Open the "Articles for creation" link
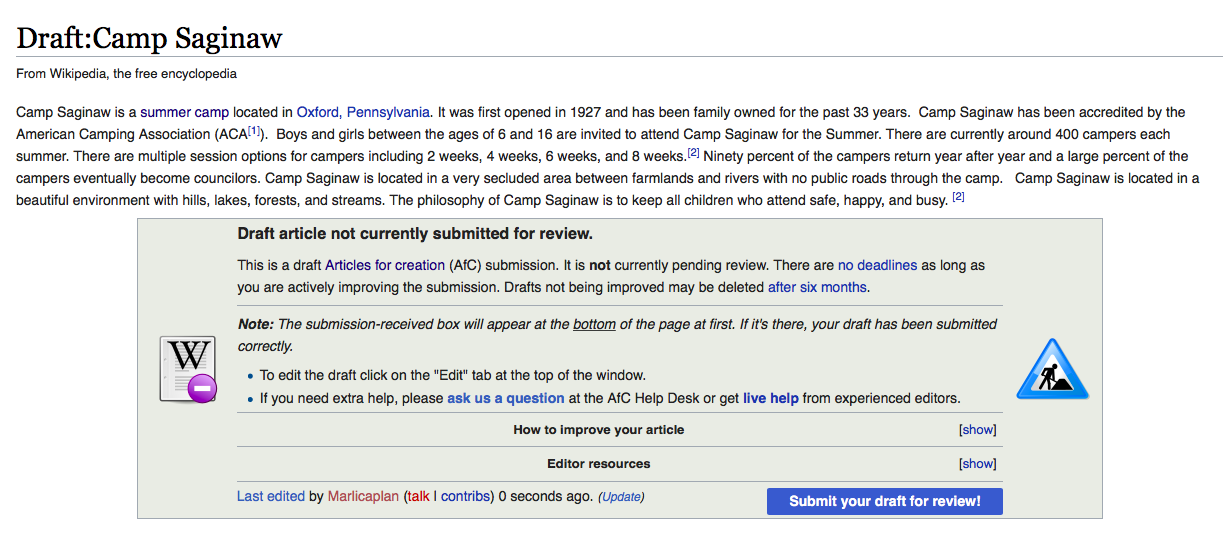The height and width of the screenshot is (534, 1223). click(x=384, y=265)
